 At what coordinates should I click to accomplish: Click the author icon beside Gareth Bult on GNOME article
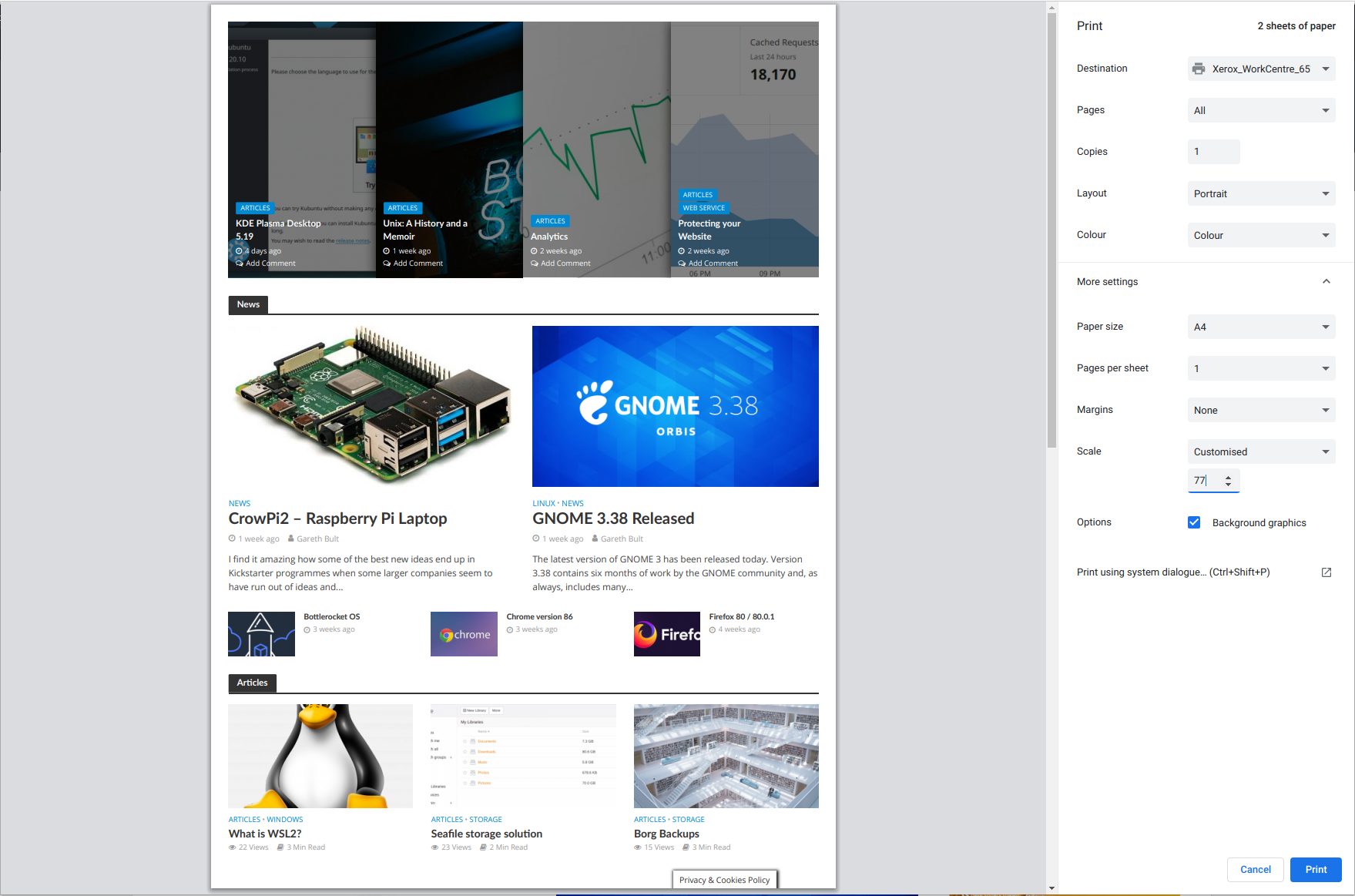[595, 538]
